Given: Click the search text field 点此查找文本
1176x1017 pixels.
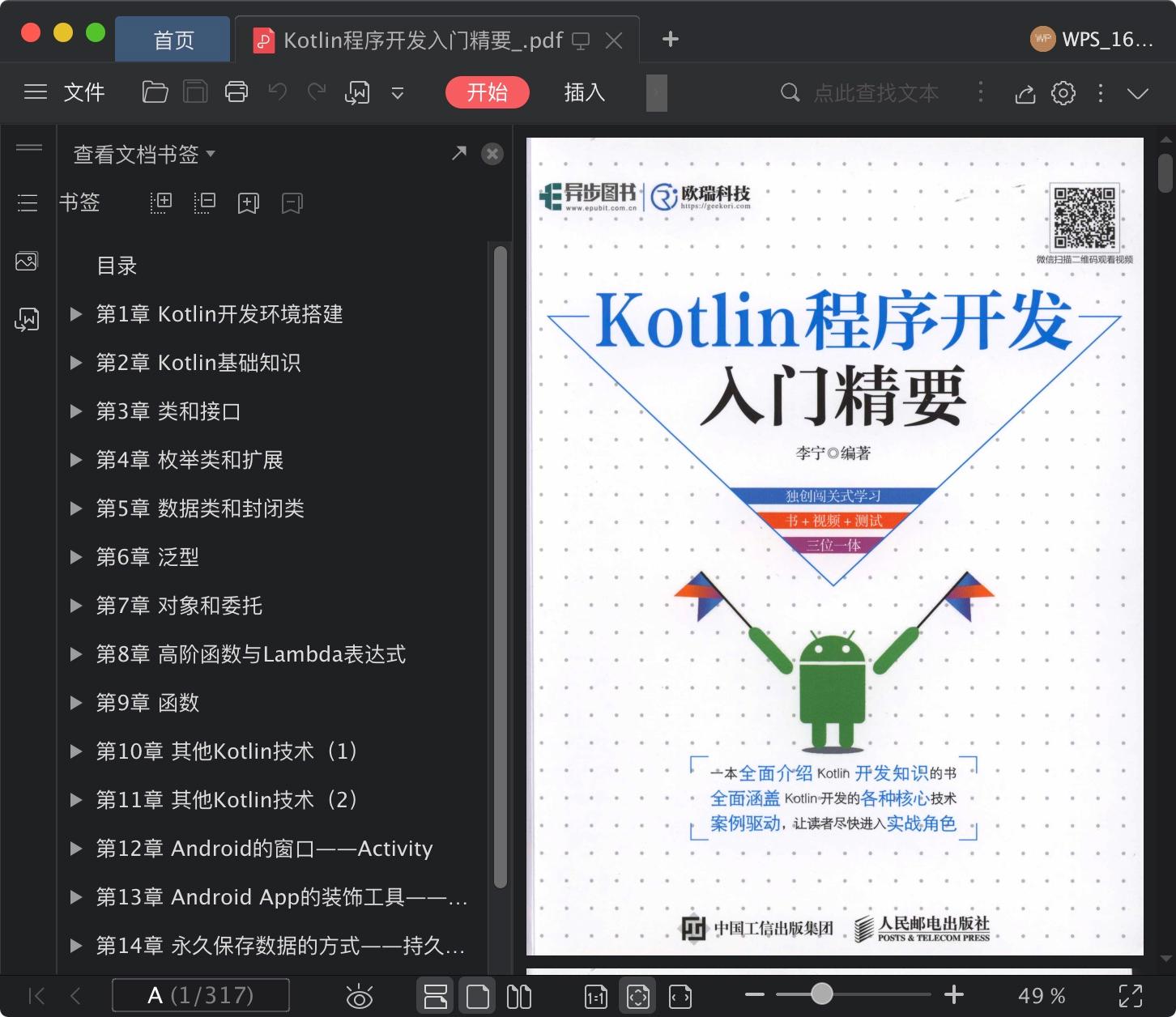Looking at the screenshot, I should pyautogui.click(x=876, y=93).
